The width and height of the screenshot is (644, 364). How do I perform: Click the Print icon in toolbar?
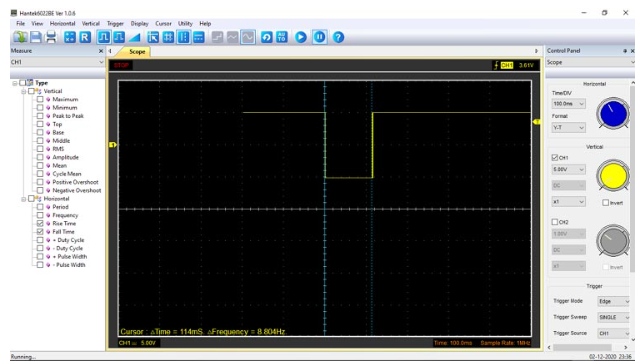[51, 37]
